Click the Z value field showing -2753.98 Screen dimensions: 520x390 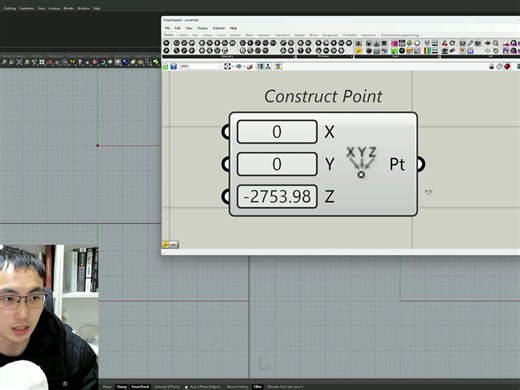(x=277, y=196)
